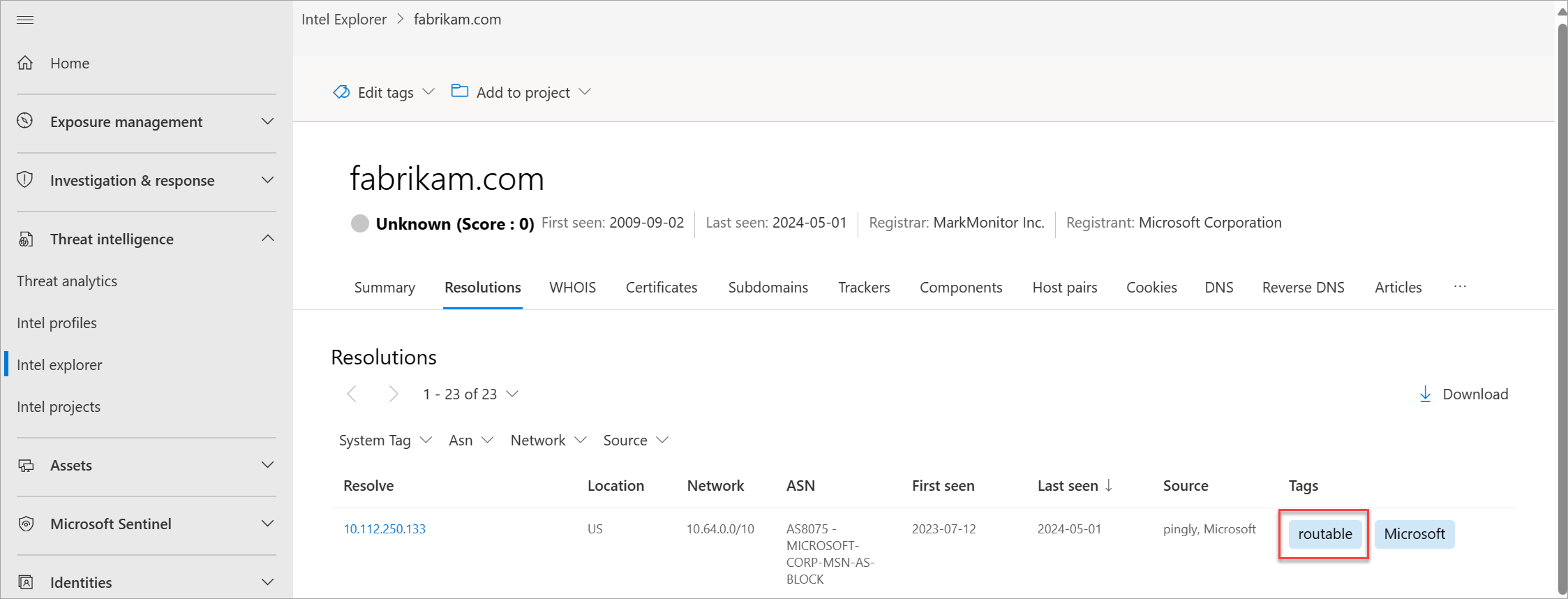Open the 10.112.250.133 IP address link
1568x599 pixels.
[384, 528]
